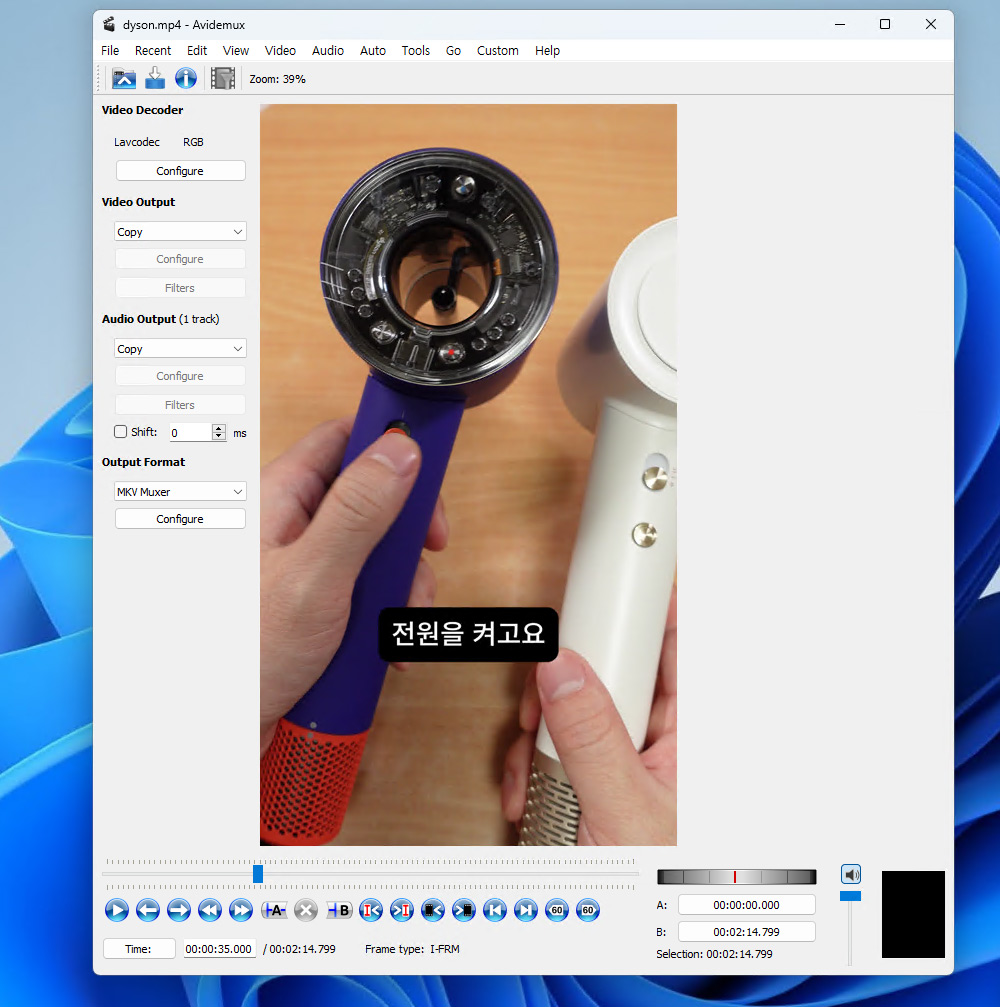Click the Save video toolbar icon
The width and height of the screenshot is (1000, 1007).
pos(155,78)
